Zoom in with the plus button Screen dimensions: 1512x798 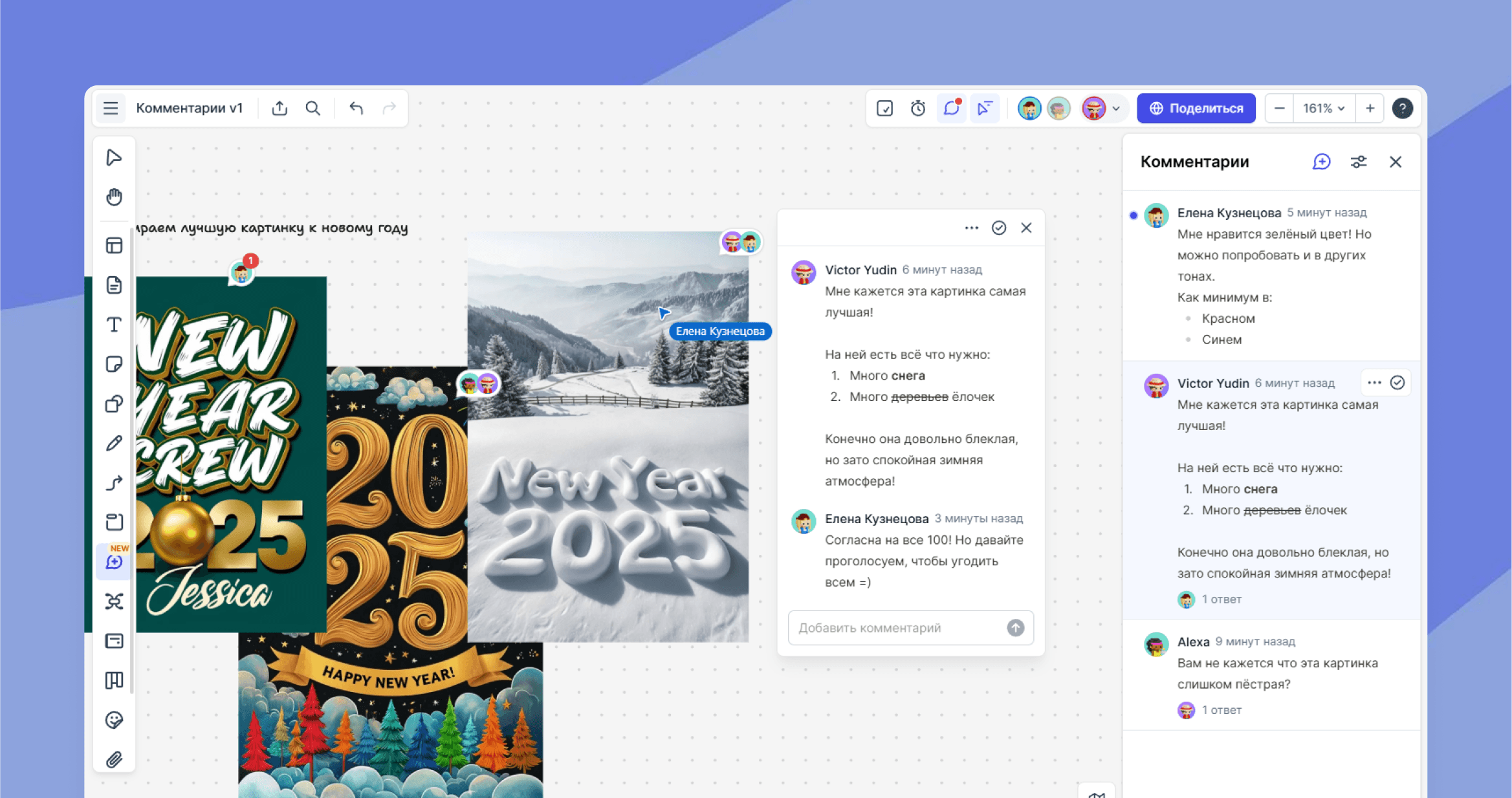1370,108
